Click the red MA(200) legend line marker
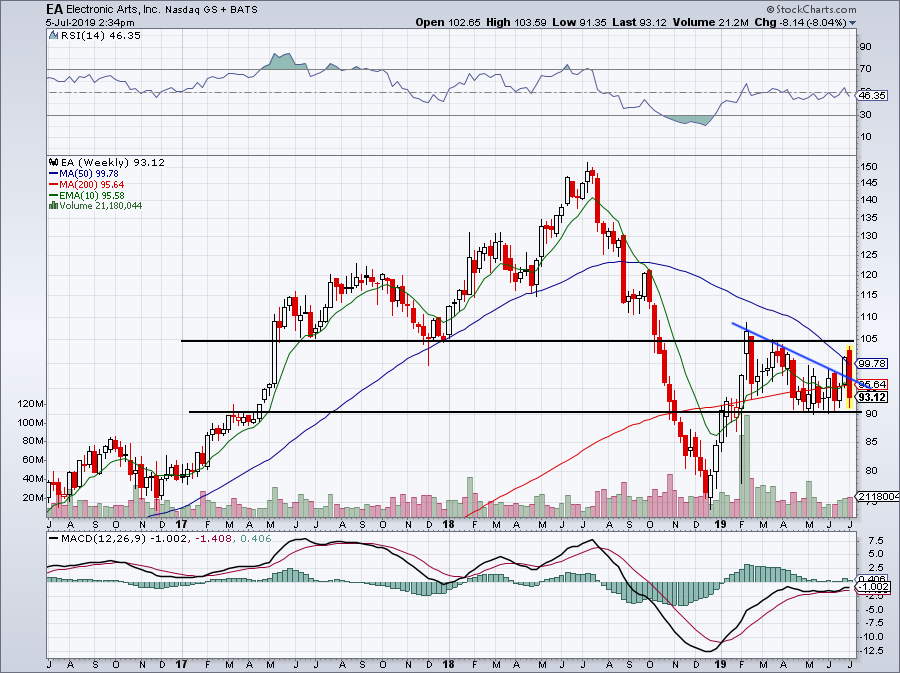Viewport: 900px width, 673px height. (x=54, y=184)
